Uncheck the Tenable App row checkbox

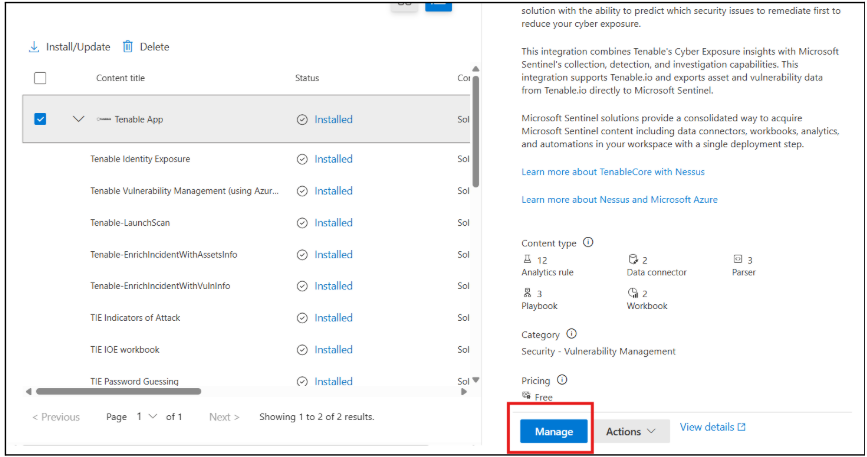[x=40, y=119]
